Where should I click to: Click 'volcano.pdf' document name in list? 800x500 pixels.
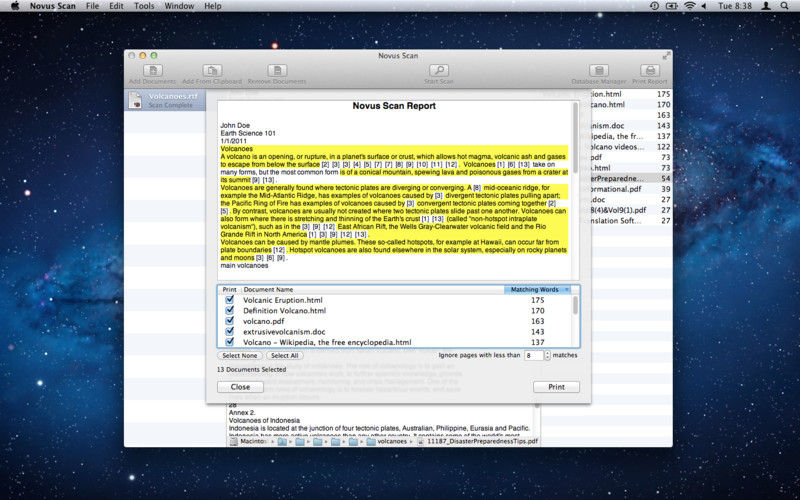tap(263, 321)
